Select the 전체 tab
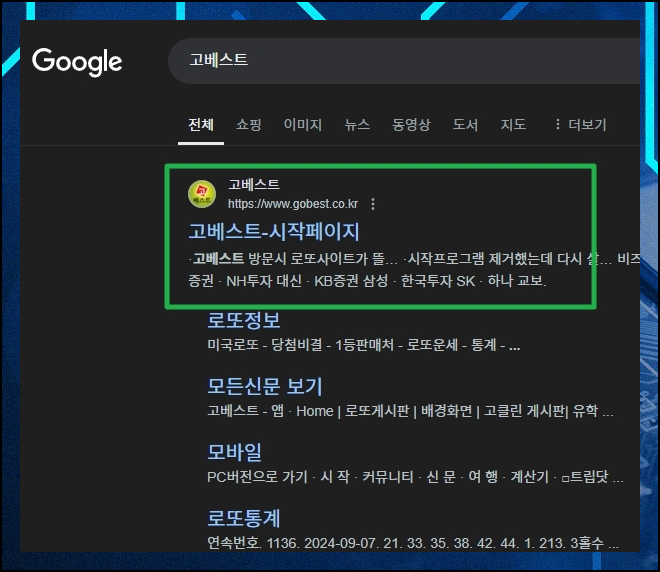The height and width of the screenshot is (572, 660). 201,125
